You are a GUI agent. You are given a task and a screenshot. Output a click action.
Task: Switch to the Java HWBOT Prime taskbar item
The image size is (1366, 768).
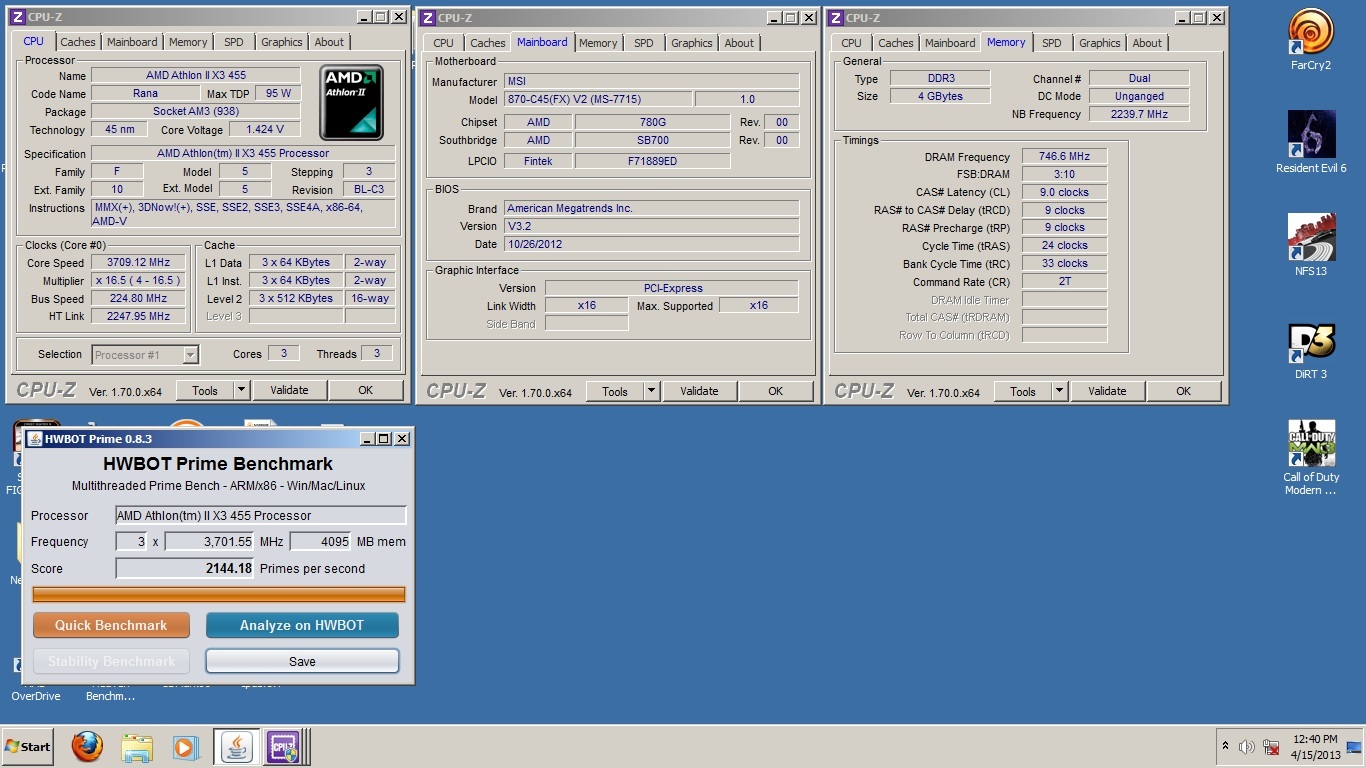click(x=237, y=747)
